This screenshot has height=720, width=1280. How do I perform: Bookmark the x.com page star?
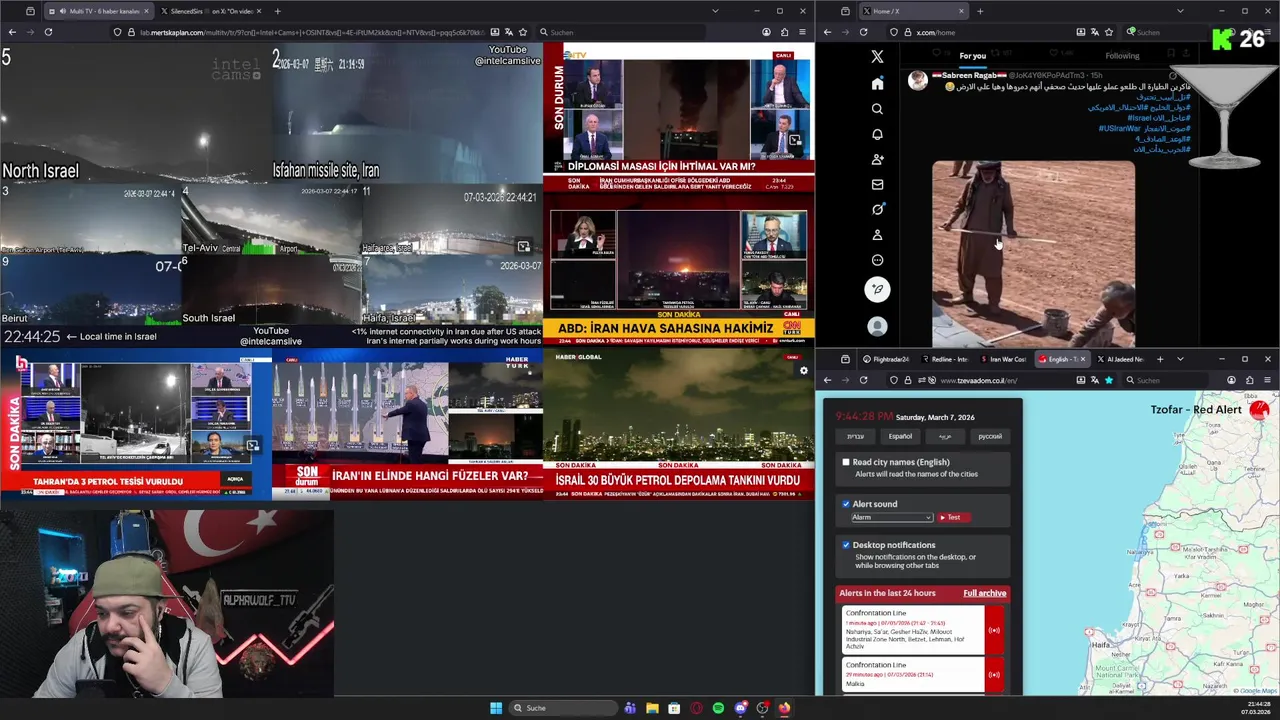pos(1109,32)
